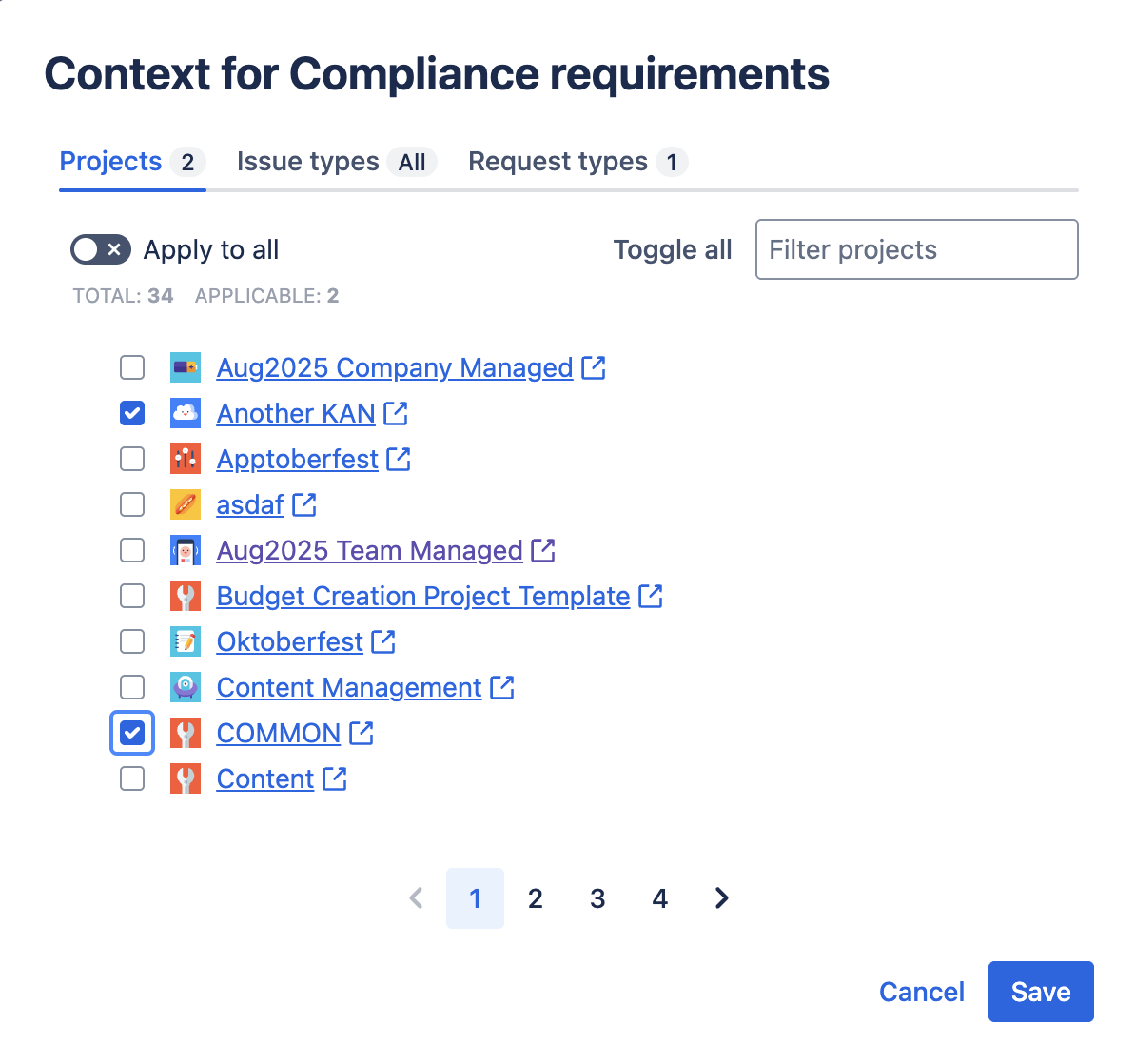Jump to pagination page 4
Image resolution: width=1135 pixels, height=1064 pixels.
(659, 898)
